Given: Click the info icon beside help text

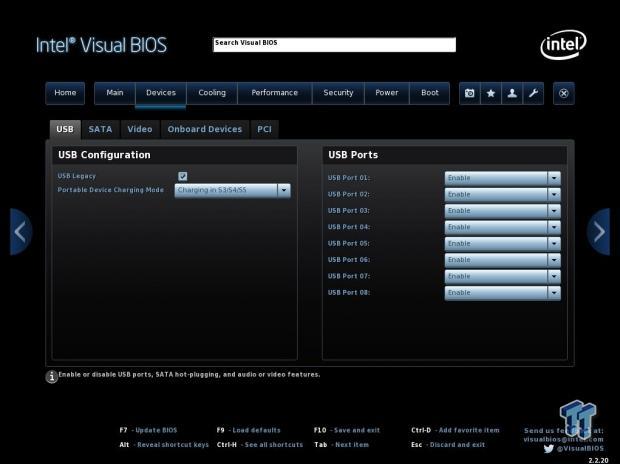Looking at the screenshot, I should pos(51,376).
